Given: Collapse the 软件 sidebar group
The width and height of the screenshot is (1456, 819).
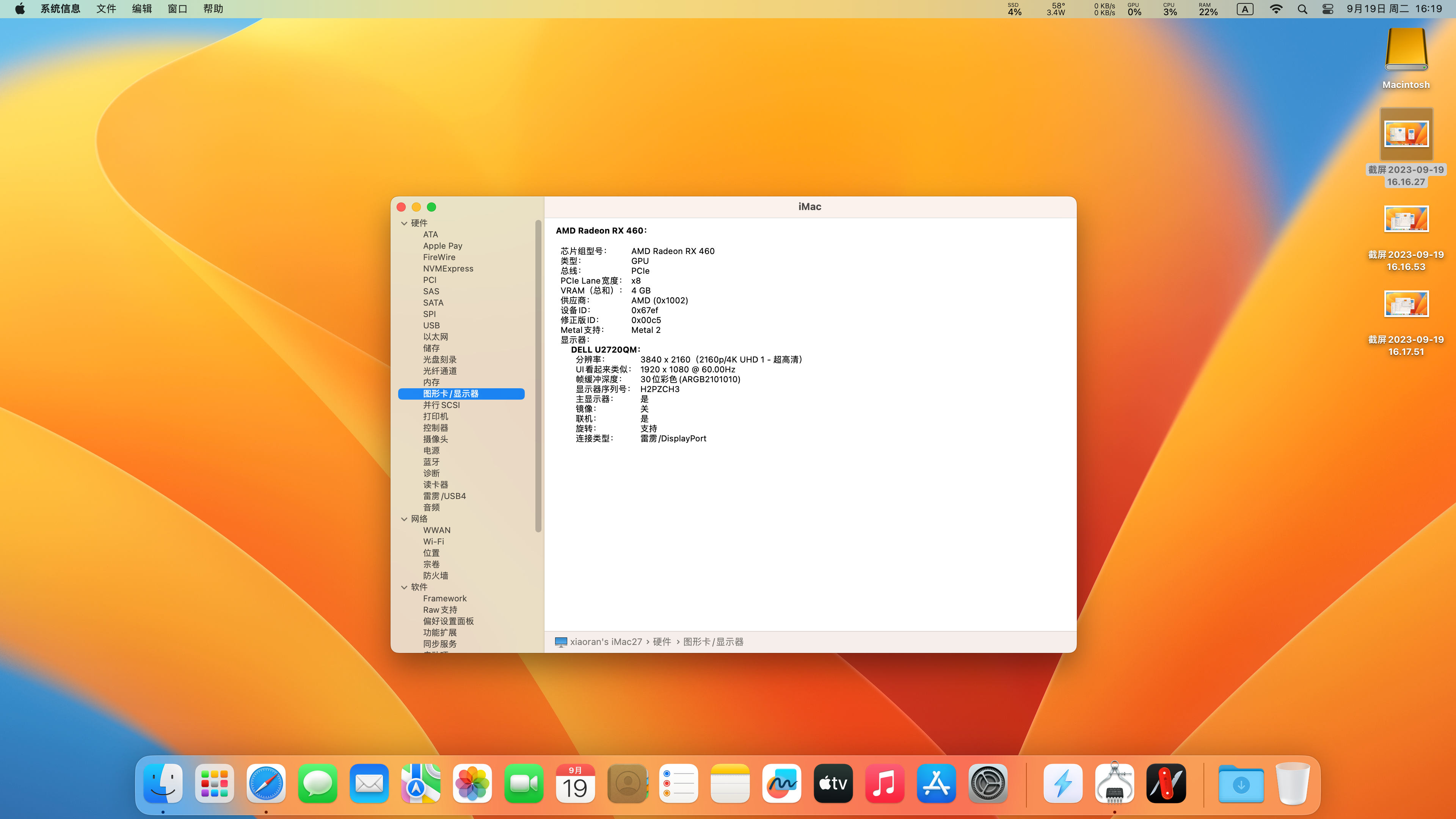Looking at the screenshot, I should click(x=404, y=587).
